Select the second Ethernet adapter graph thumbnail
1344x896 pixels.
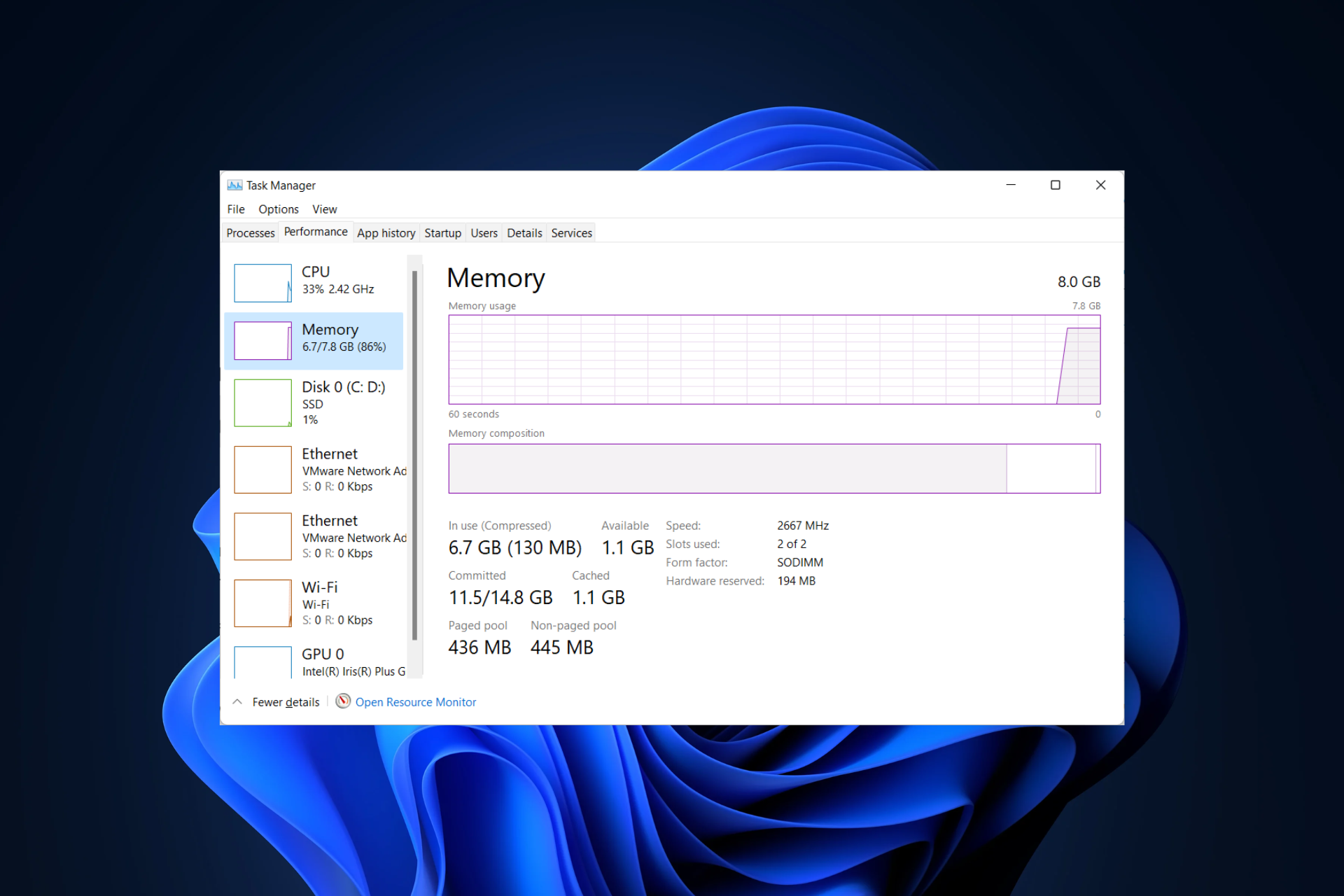[x=262, y=536]
